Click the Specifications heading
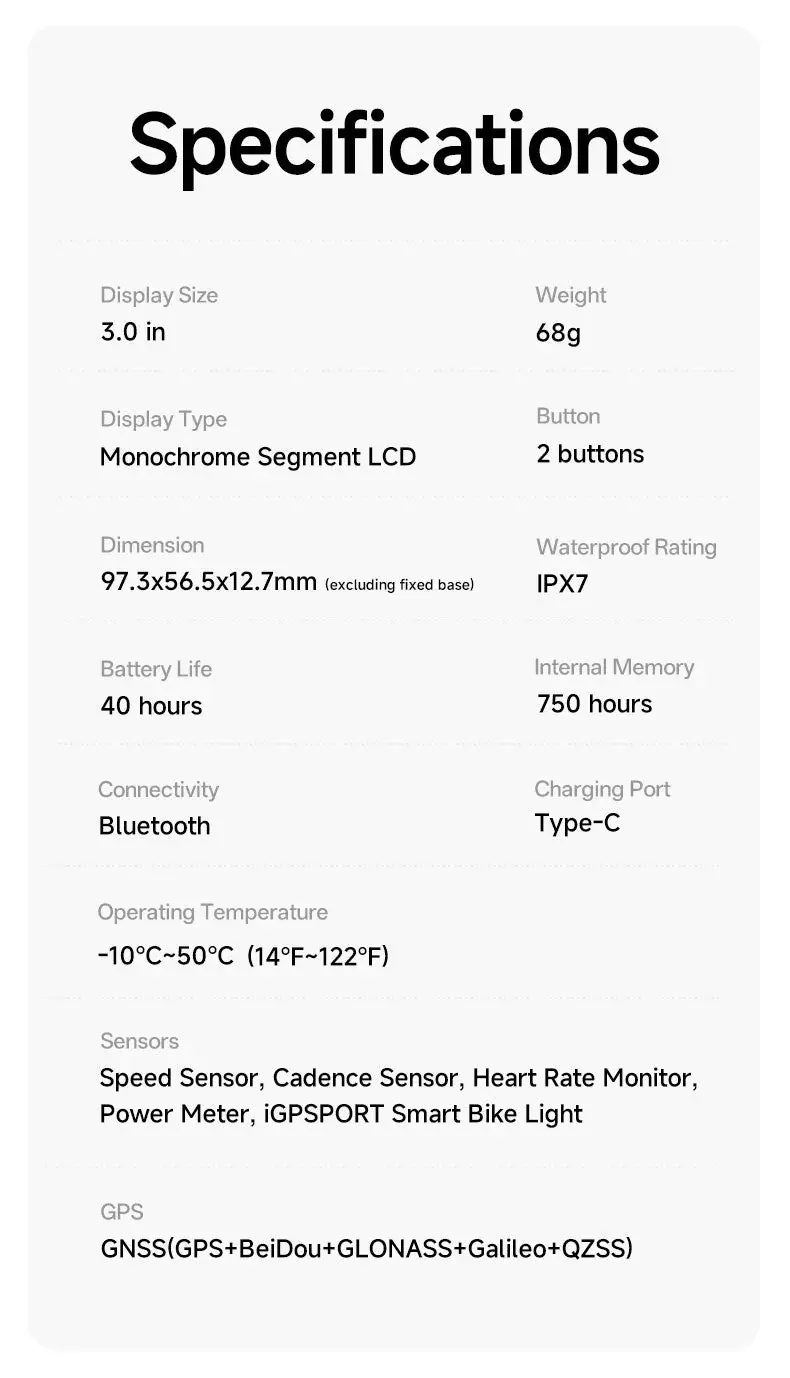 [x=394, y=146]
